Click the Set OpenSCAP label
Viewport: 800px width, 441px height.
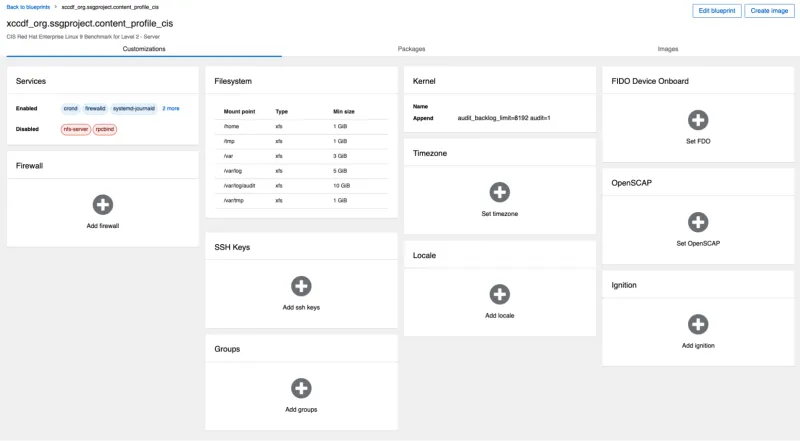pos(698,243)
